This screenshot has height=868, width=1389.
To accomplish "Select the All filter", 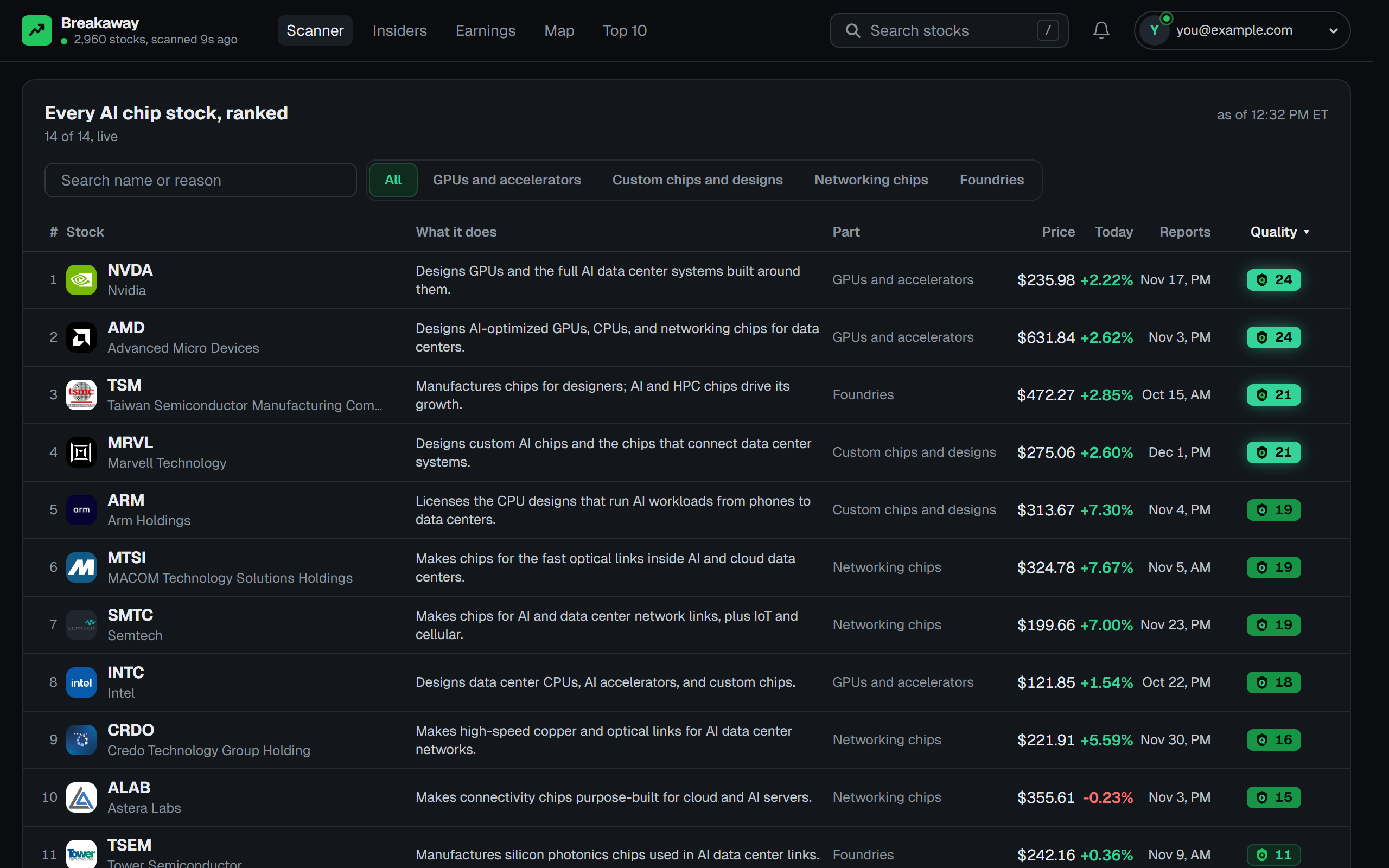I will click(x=393, y=180).
